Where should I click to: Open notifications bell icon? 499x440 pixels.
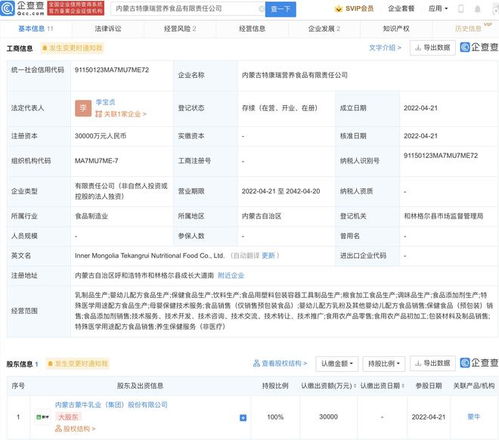(x=477, y=9)
